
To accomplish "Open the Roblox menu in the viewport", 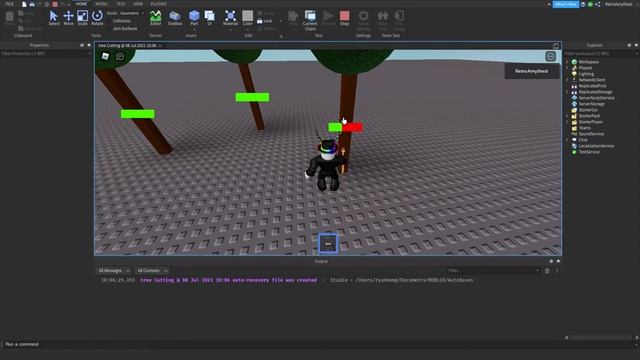I will click(x=105, y=56).
